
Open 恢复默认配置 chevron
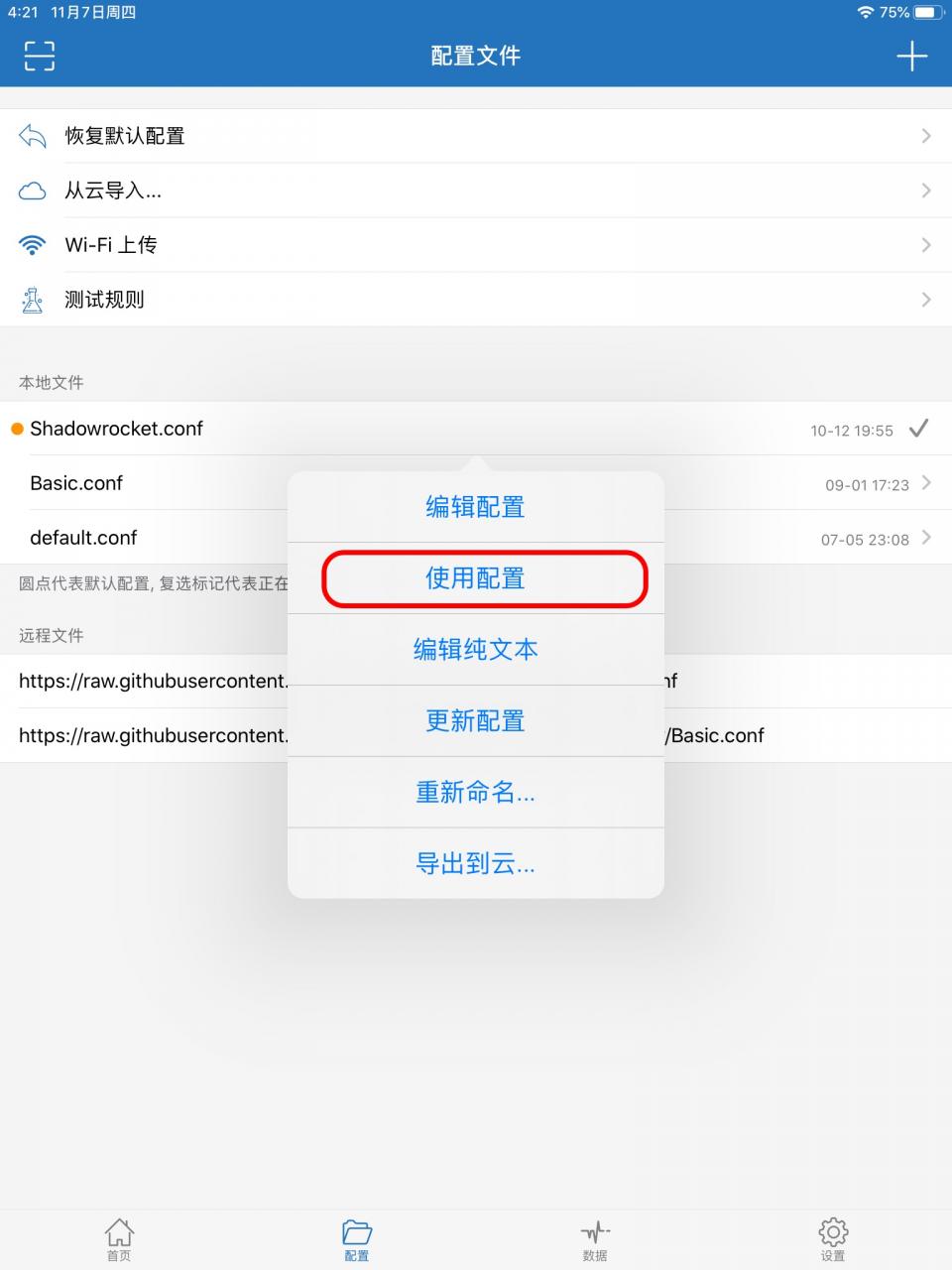pos(926,136)
